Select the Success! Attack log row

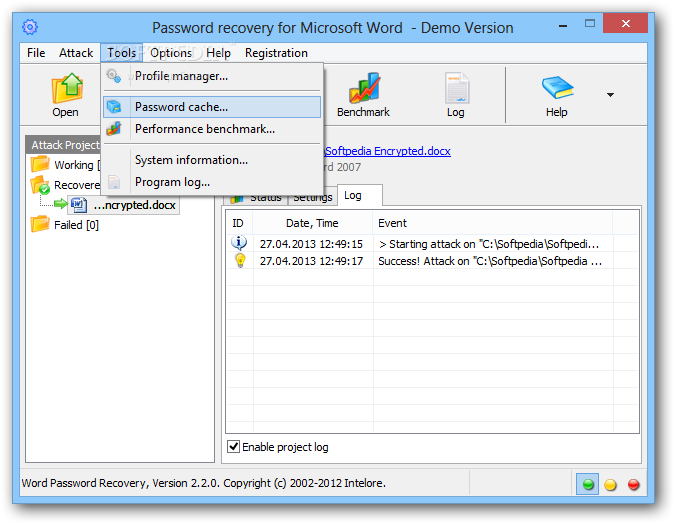pos(433,261)
